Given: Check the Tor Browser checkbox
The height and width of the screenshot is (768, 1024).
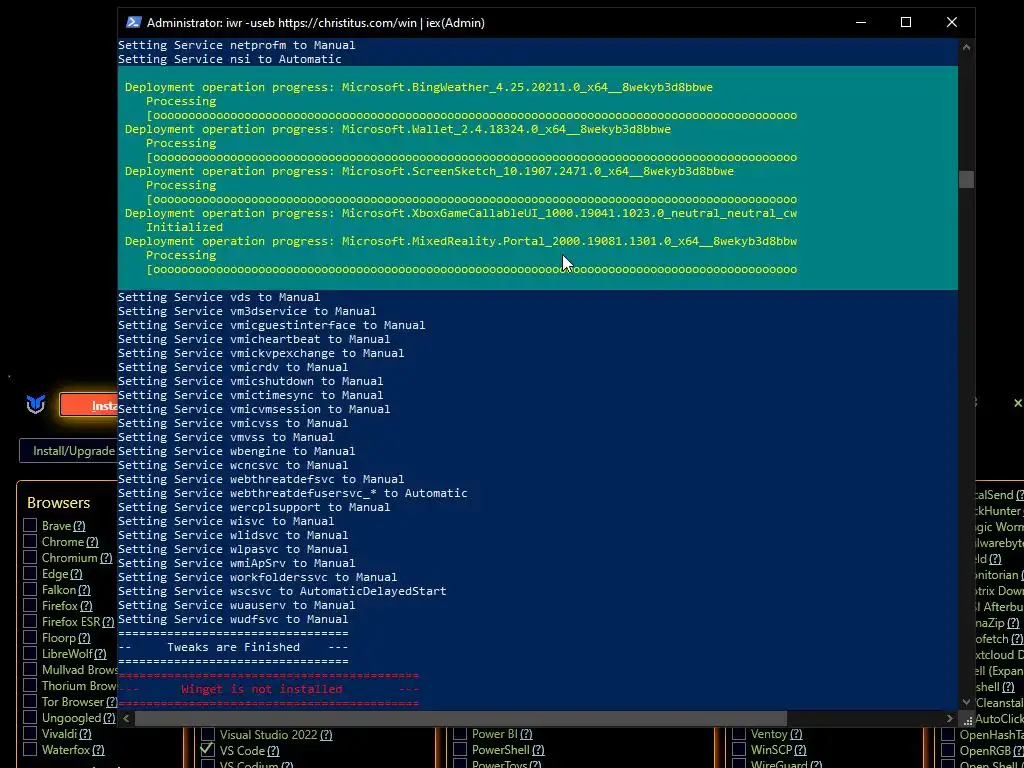Looking at the screenshot, I should pyautogui.click(x=30, y=701).
